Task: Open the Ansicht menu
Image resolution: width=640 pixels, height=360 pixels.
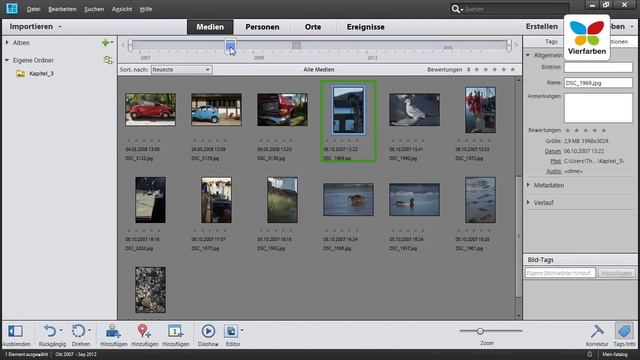Action: coord(122,9)
